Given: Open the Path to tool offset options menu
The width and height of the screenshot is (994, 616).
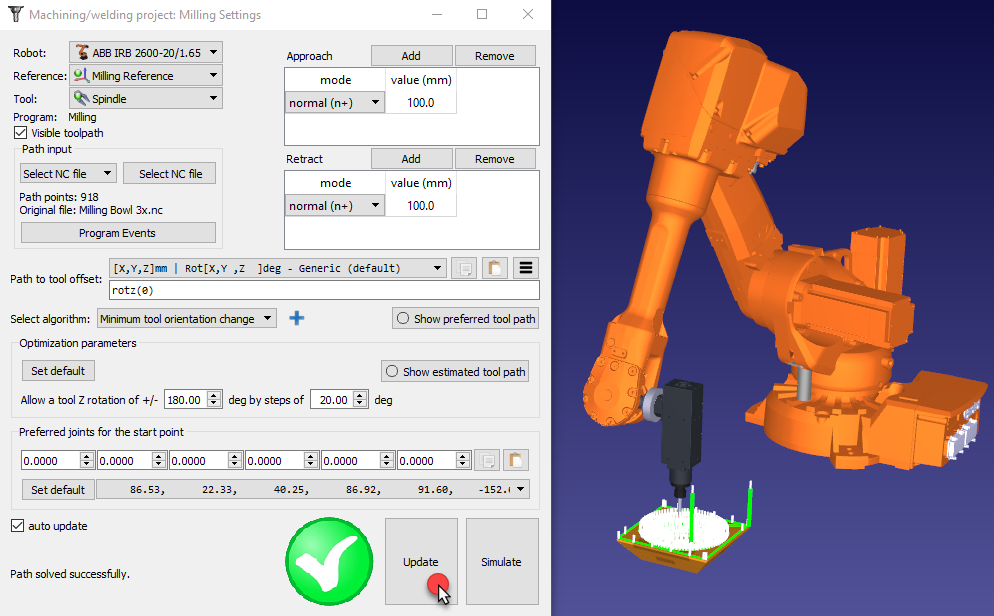Looking at the screenshot, I should pyautogui.click(x=525, y=268).
